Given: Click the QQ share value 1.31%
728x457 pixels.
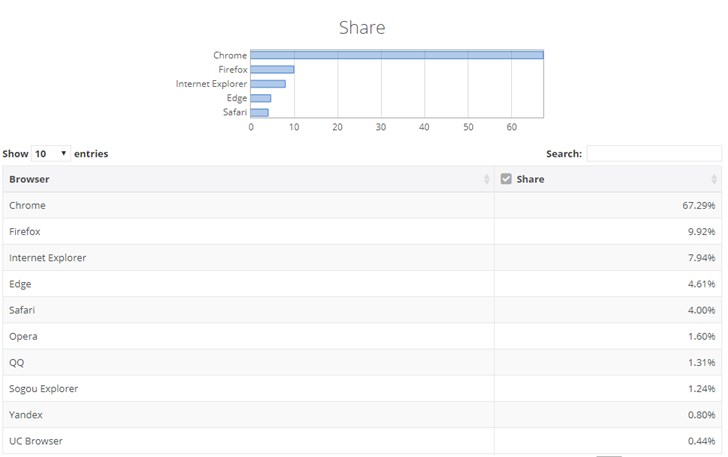Looking at the screenshot, I should [701, 362].
